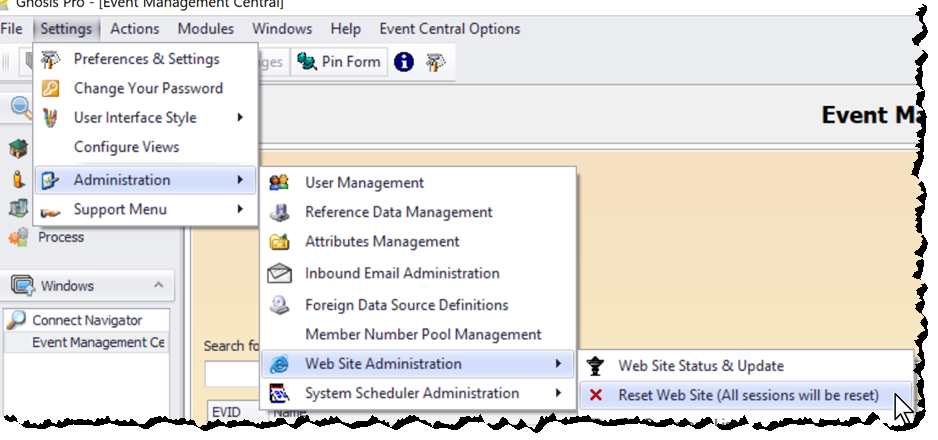Click the Administration icon
The height and width of the screenshot is (440, 938).
coord(50,180)
